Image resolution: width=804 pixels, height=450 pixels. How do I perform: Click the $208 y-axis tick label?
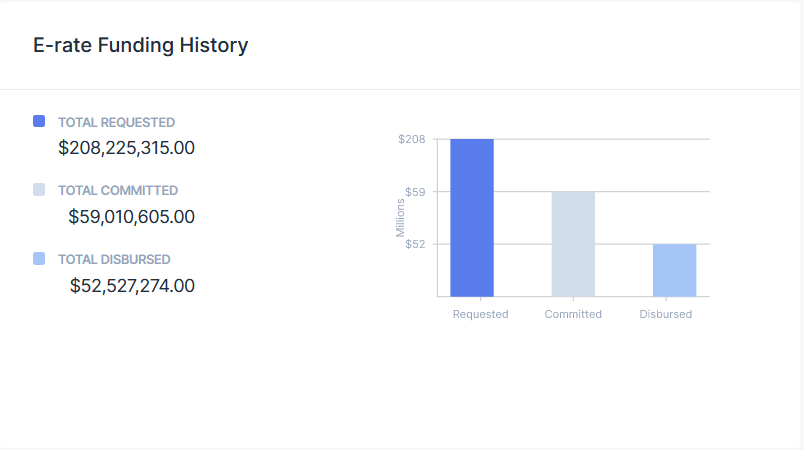point(412,139)
